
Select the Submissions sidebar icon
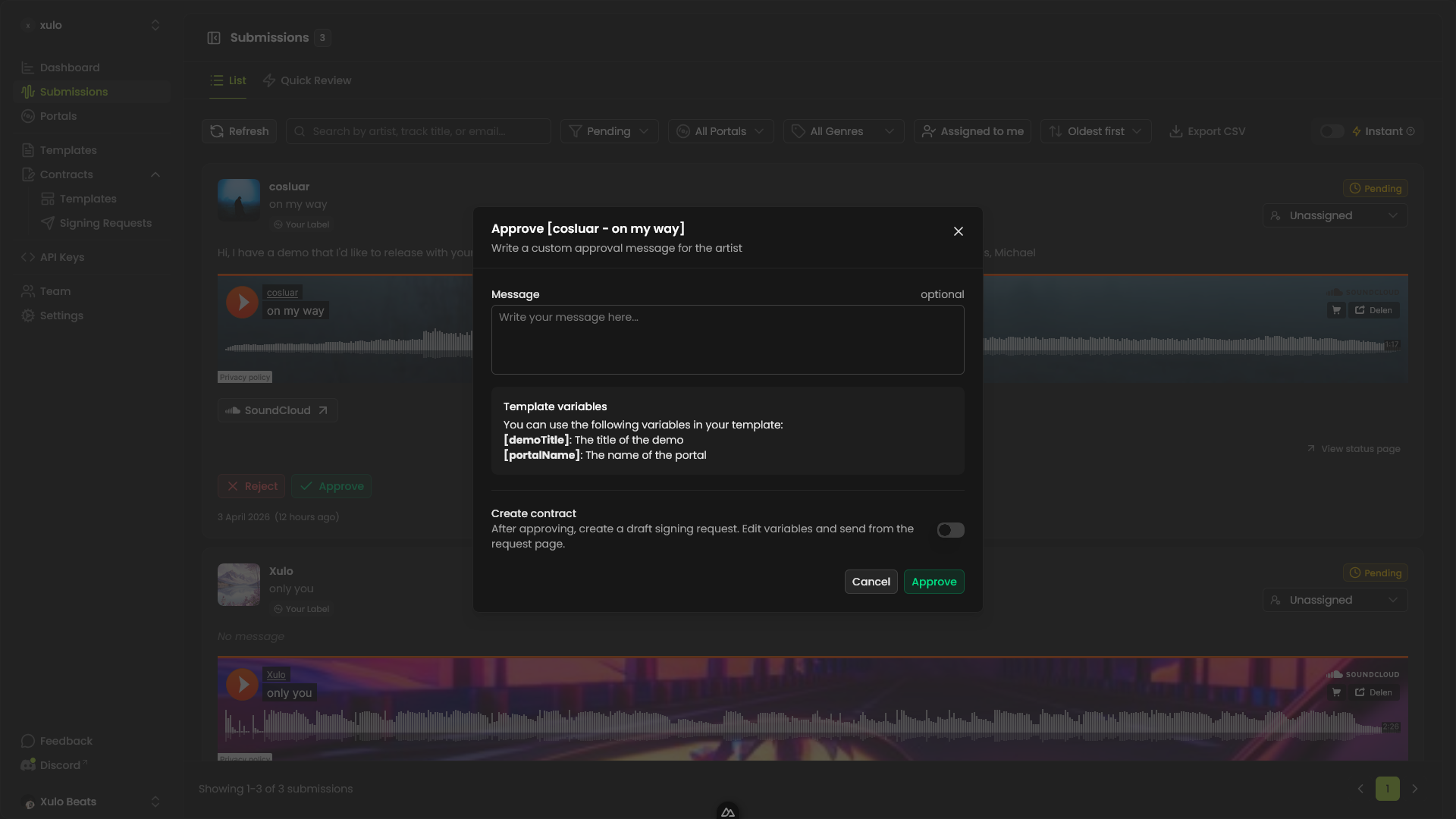point(28,92)
